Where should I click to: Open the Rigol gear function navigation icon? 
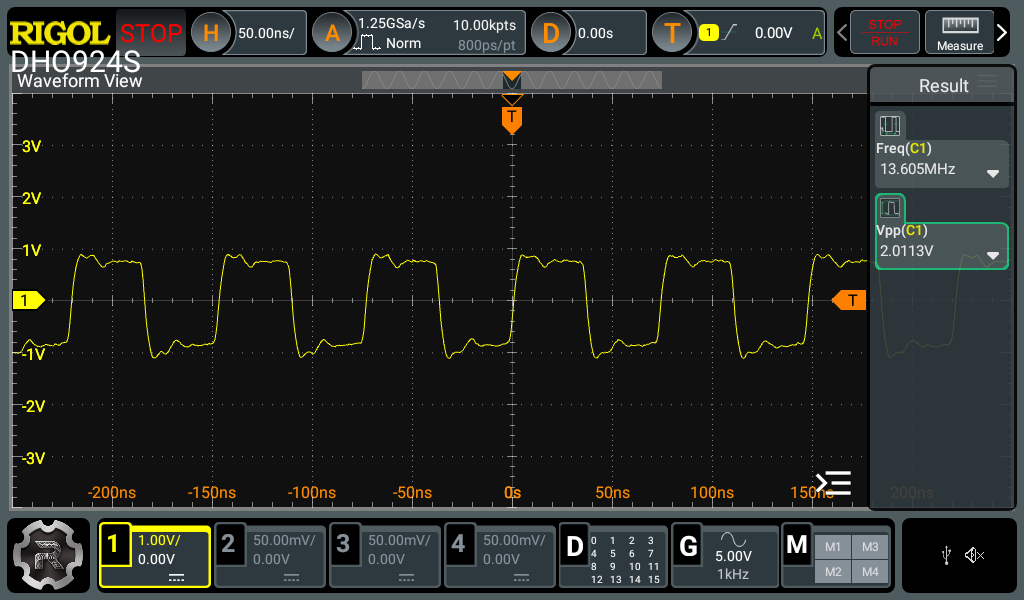[48, 555]
